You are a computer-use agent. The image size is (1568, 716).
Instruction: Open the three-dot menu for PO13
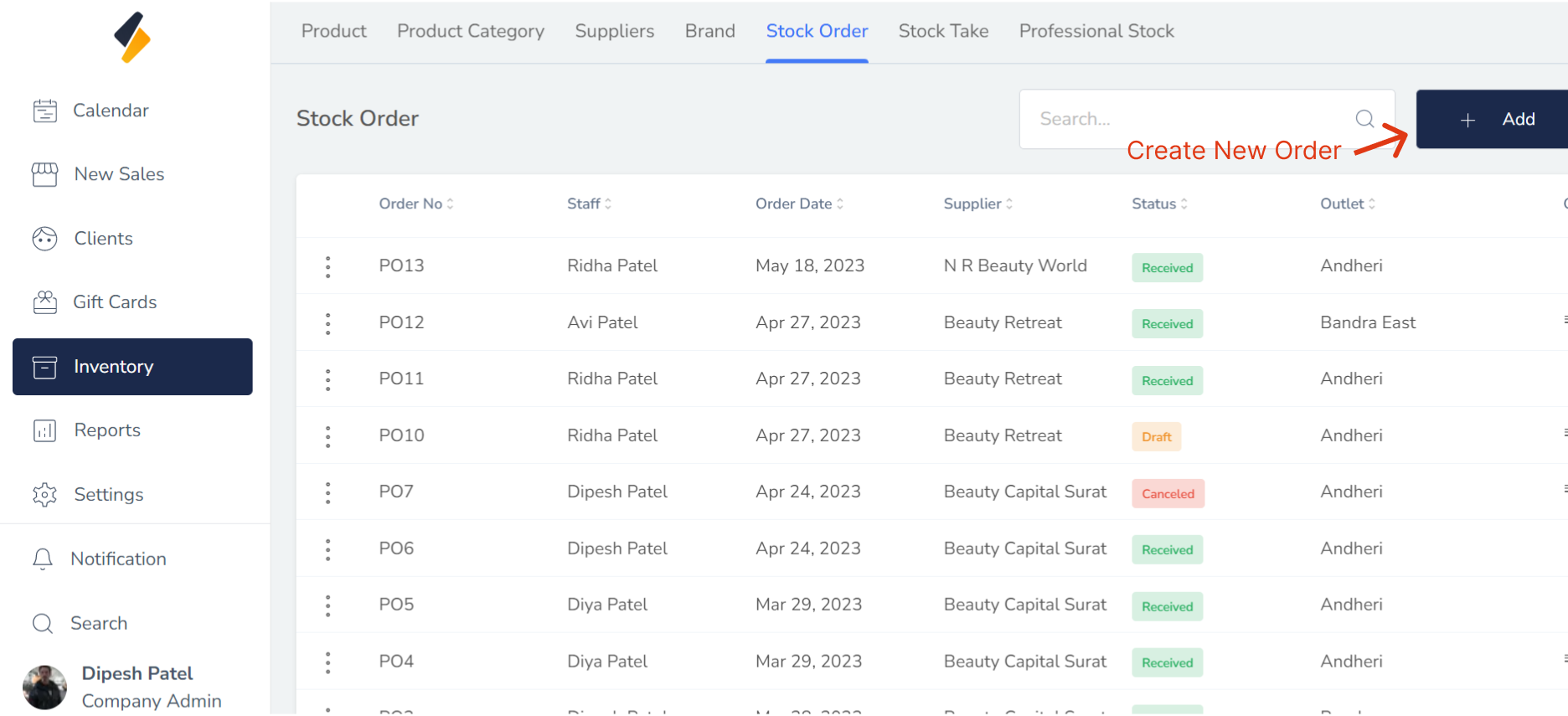click(328, 266)
